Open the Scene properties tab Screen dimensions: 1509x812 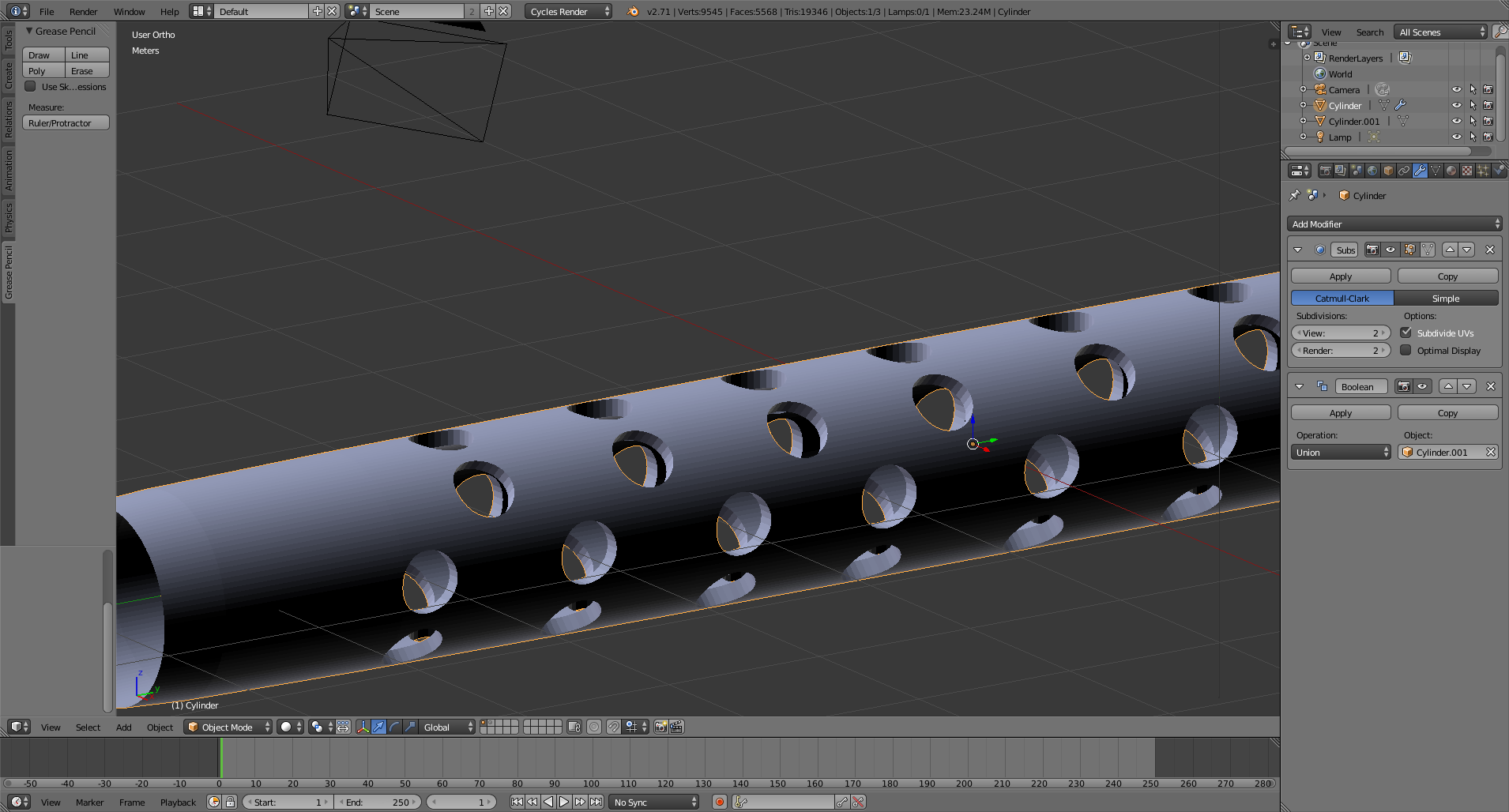pyautogui.click(x=1357, y=171)
